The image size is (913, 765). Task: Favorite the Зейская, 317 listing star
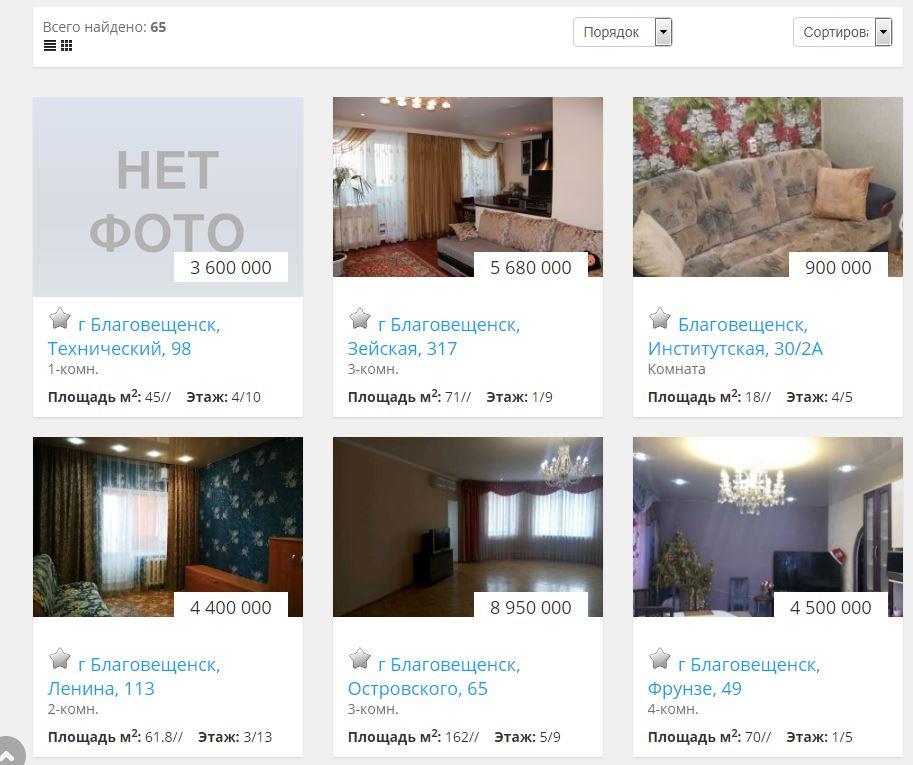pos(359,318)
